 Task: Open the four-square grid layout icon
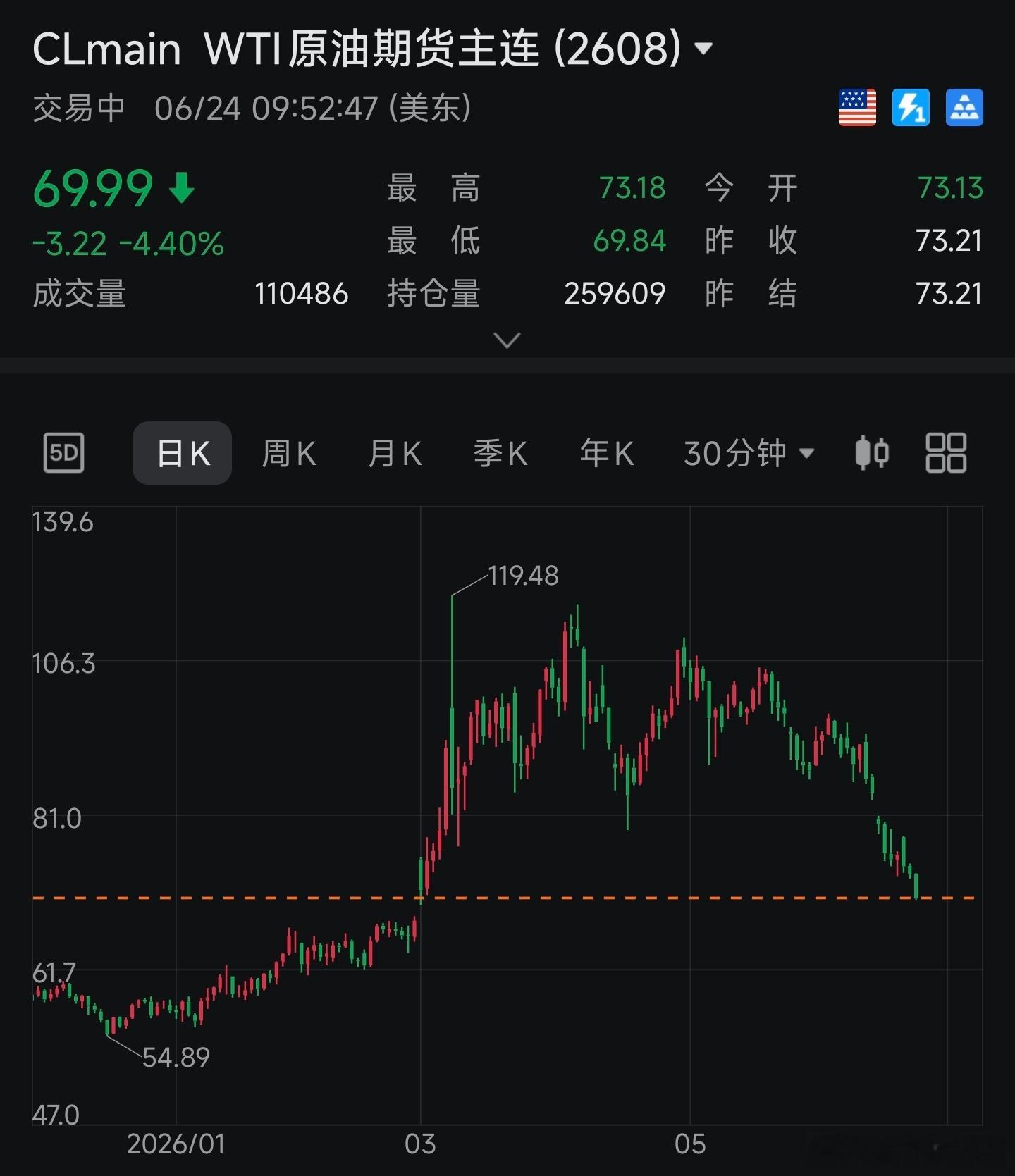946,452
